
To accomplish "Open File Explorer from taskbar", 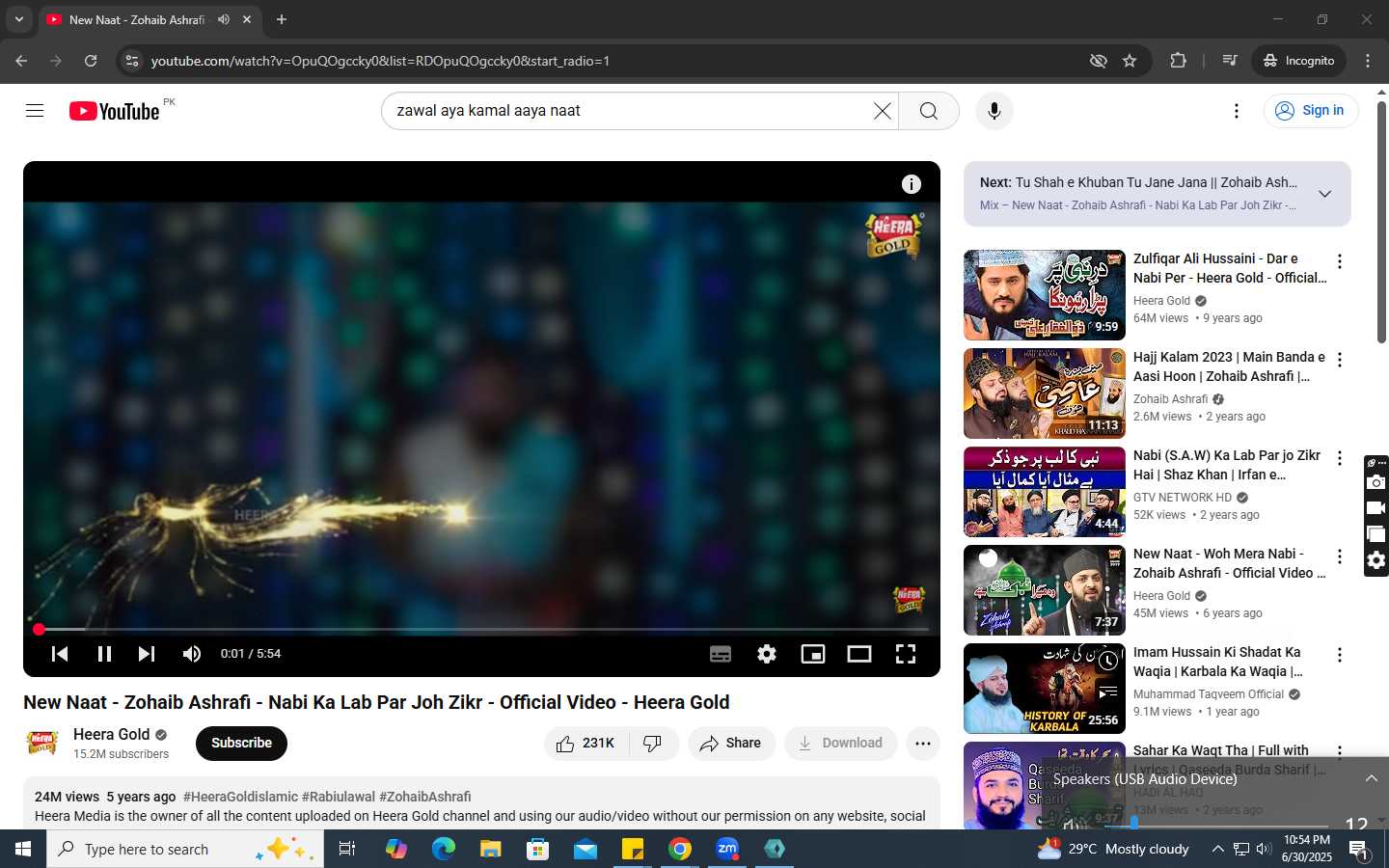I will pos(491,849).
